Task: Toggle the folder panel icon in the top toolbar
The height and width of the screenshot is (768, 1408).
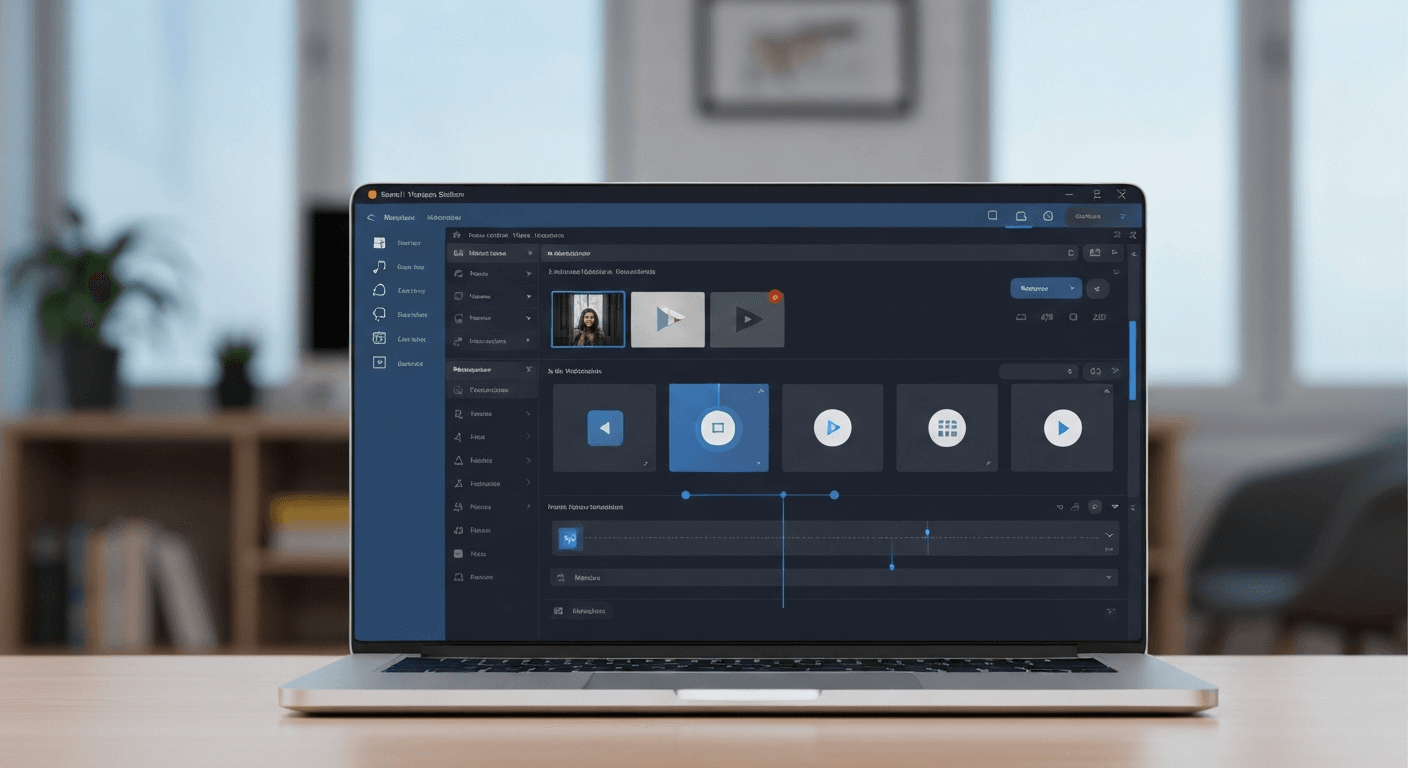Action: pyautogui.click(x=1021, y=216)
